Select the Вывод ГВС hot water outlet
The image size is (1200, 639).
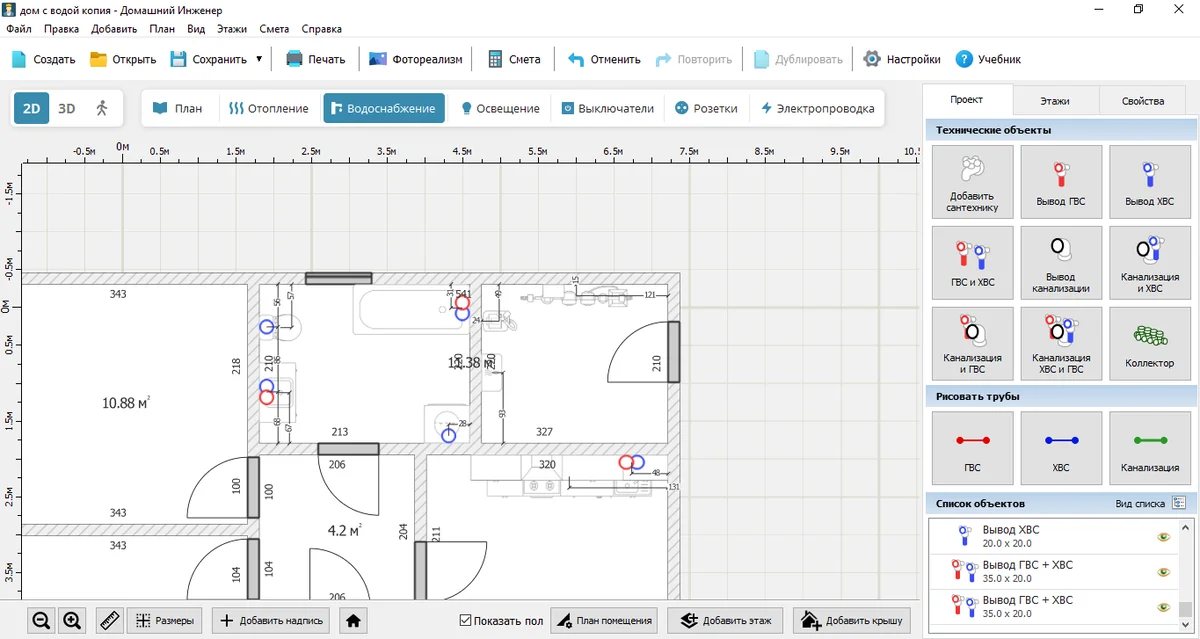[1061, 182]
